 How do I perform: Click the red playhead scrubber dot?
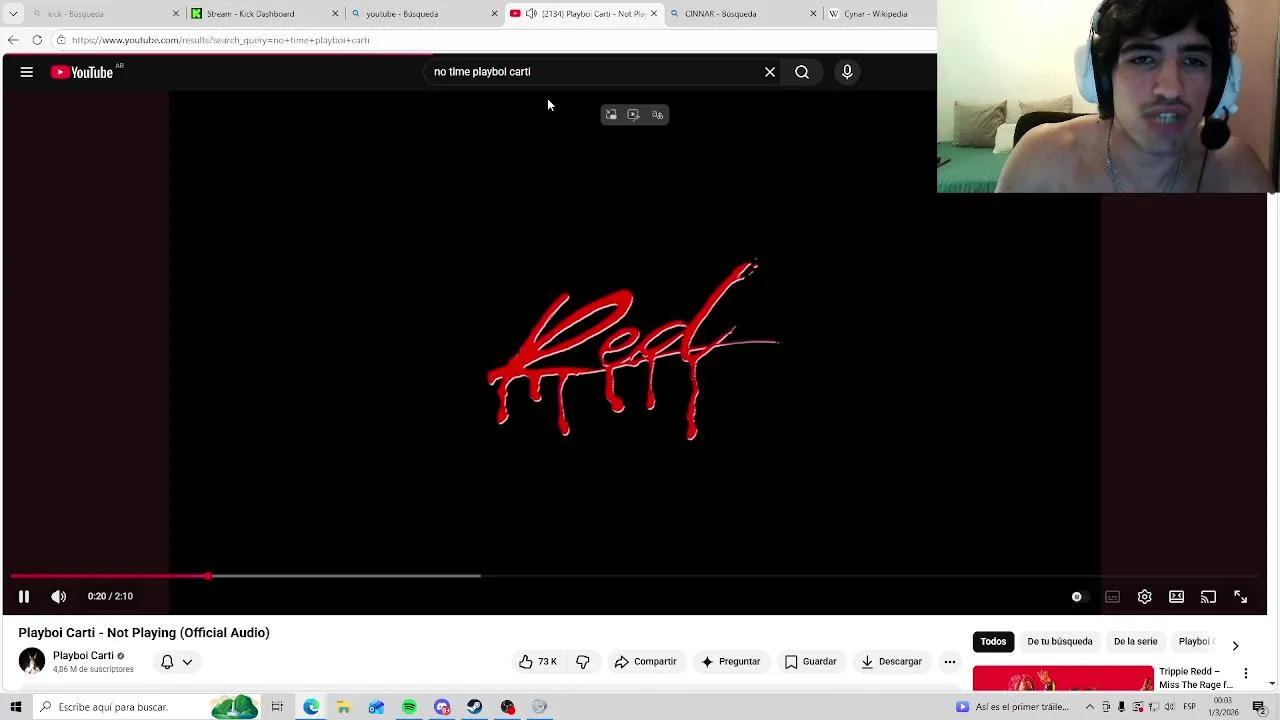pyautogui.click(x=208, y=576)
